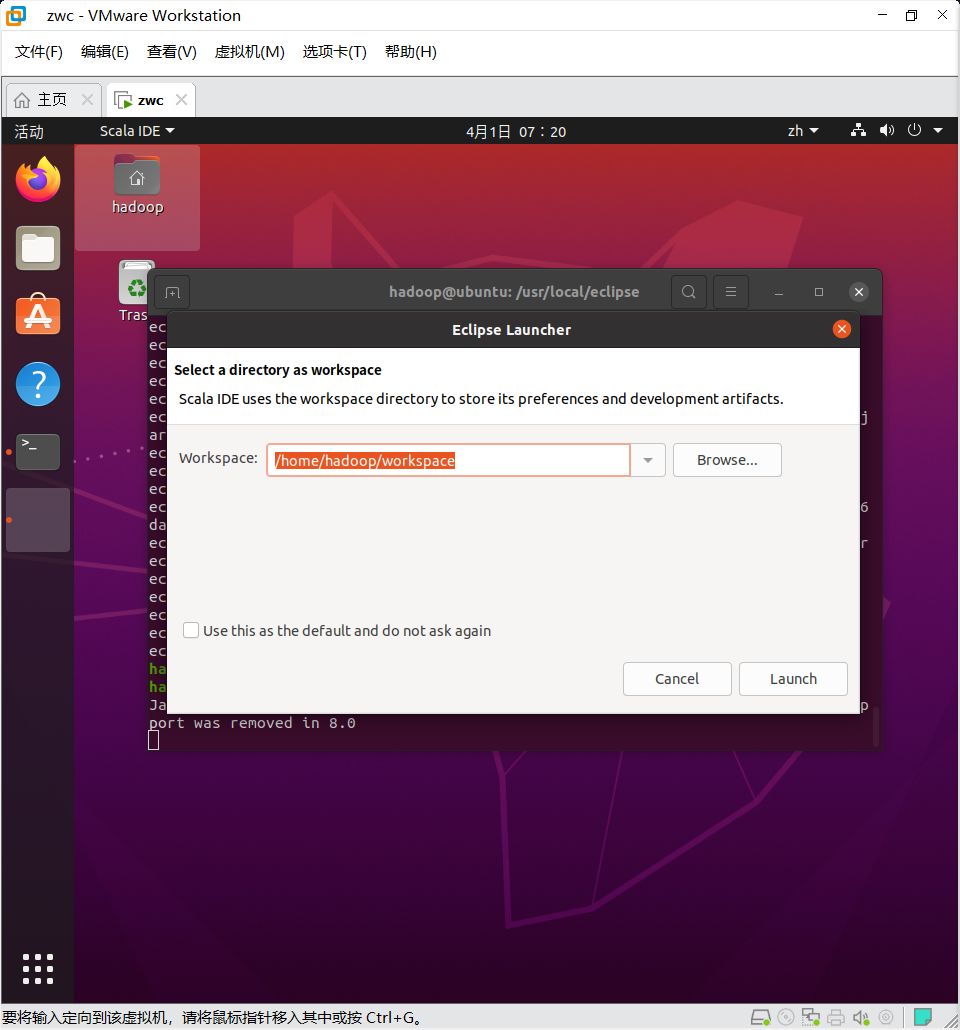Minimize the terminal window
This screenshot has height=1030, width=960.
[x=779, y=292]
